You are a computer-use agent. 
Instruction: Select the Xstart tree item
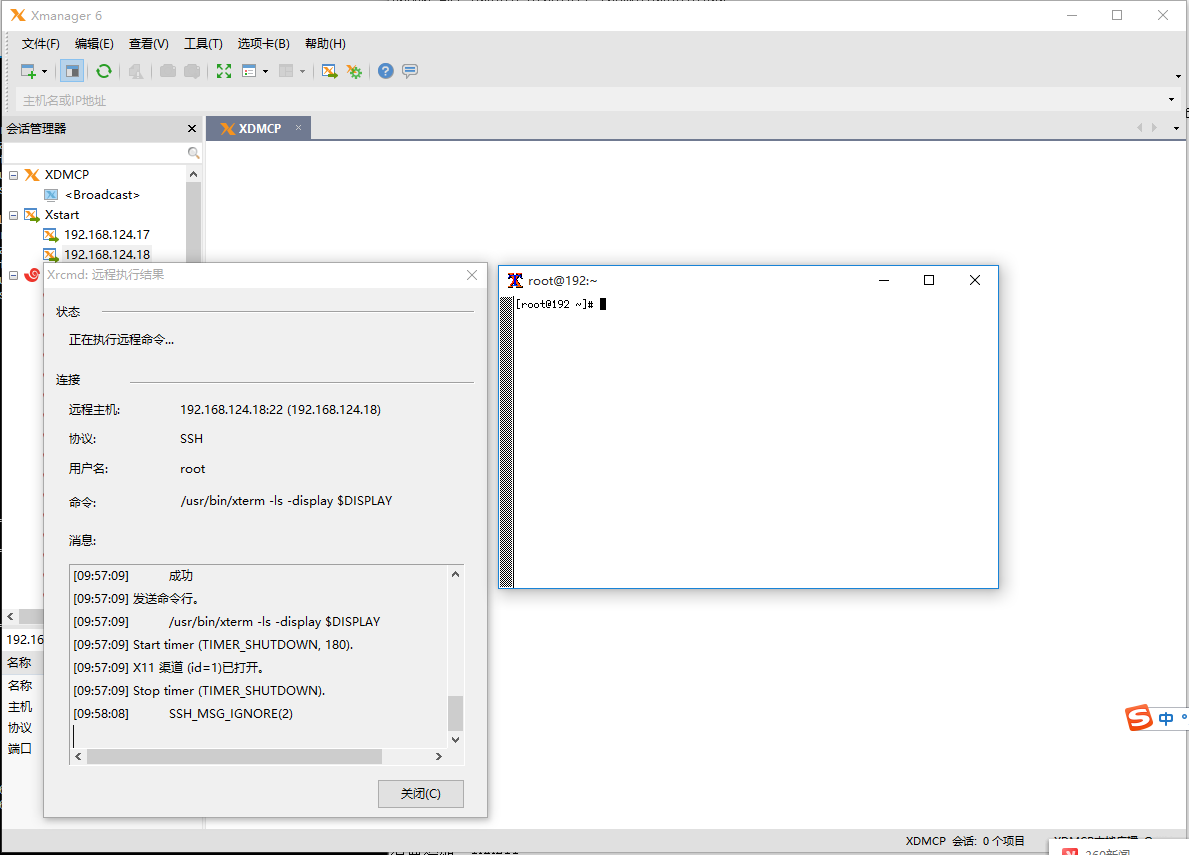[61, 215]
